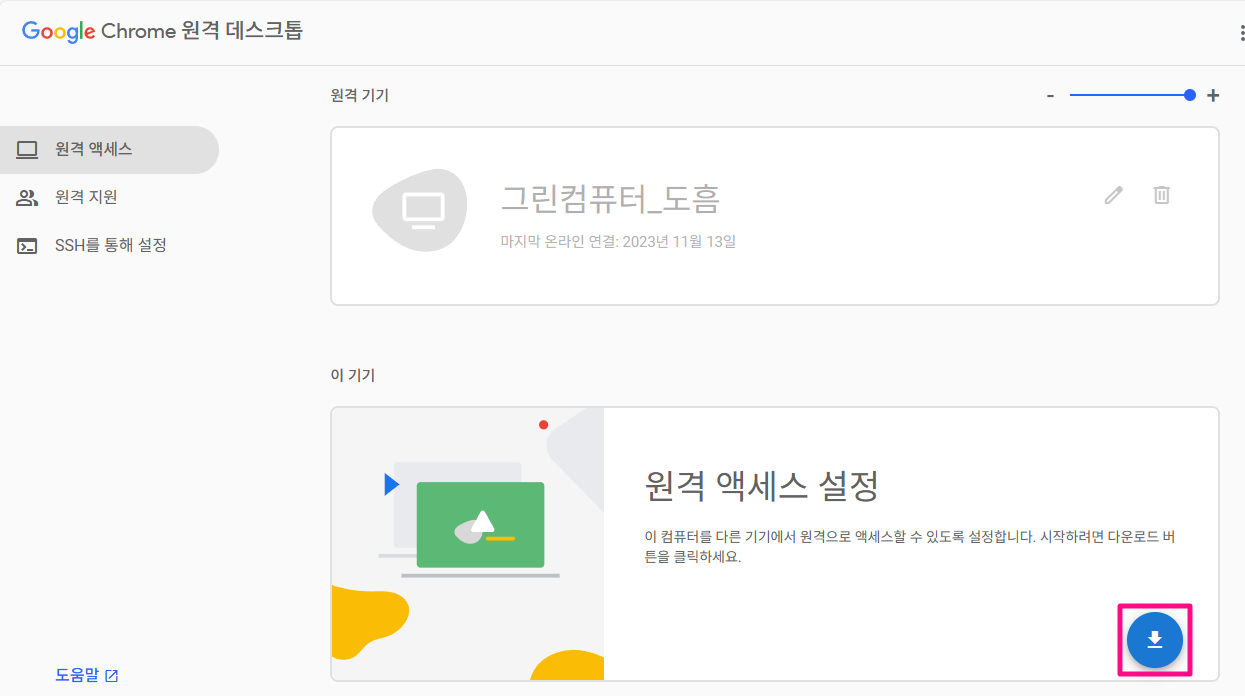
Task: Open the 원격 지원 sidebar tab
Action: click(x=108, y=198)
